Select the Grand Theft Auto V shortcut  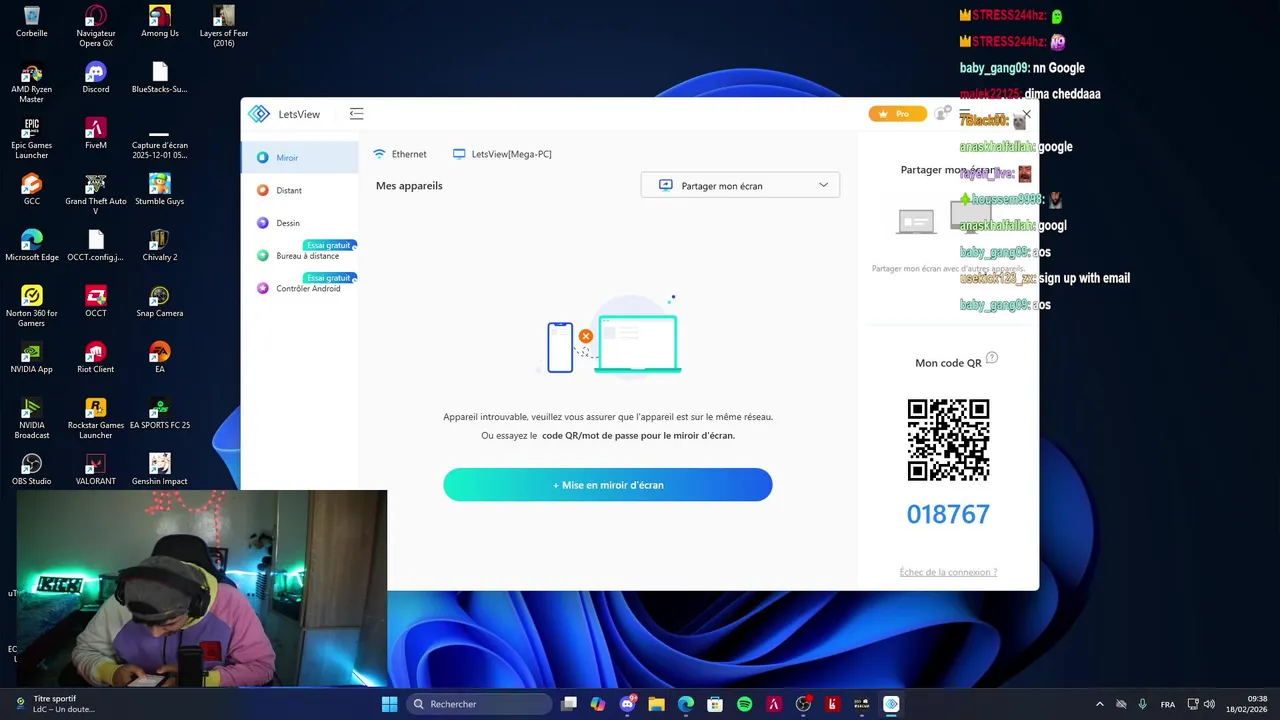[x=96, y=195]
